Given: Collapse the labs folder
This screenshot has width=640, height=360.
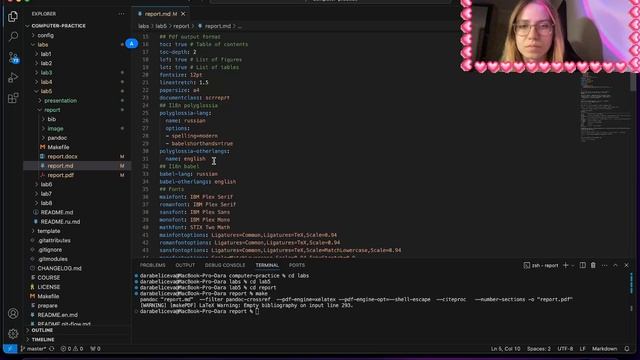Looking at the screenshot, I should click(42, 45).
